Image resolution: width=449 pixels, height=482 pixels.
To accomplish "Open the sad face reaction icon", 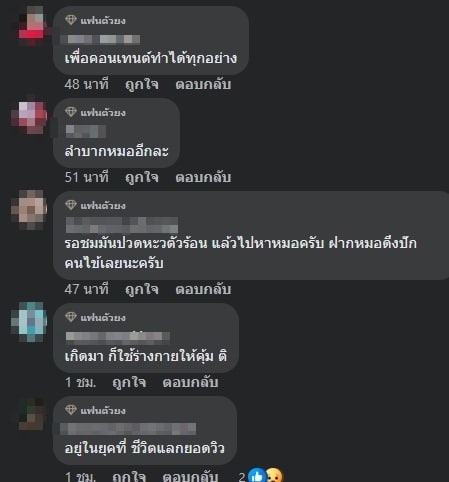I will coord(275,476).
